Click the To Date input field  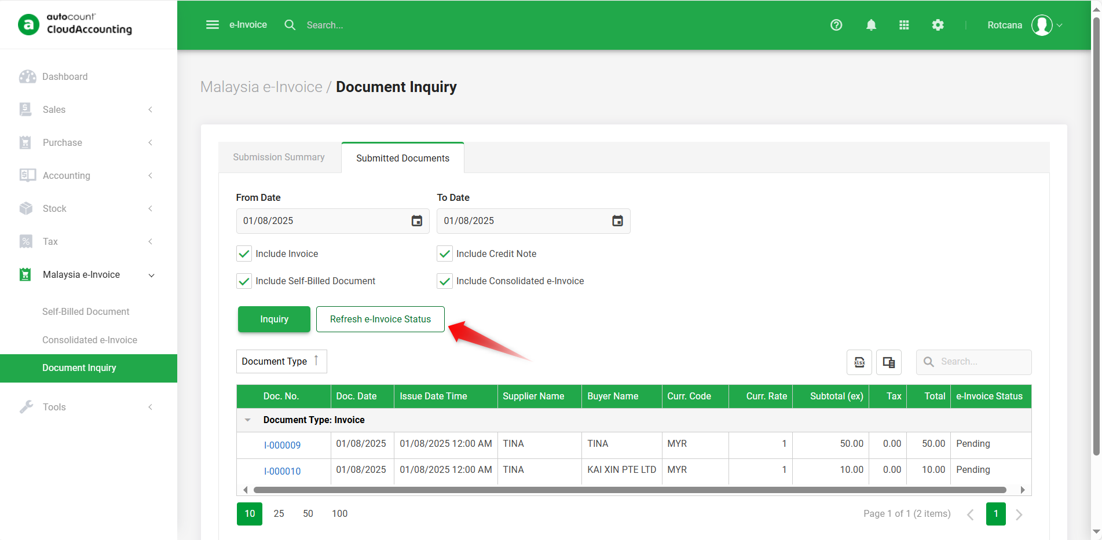[x=533, y=221]
